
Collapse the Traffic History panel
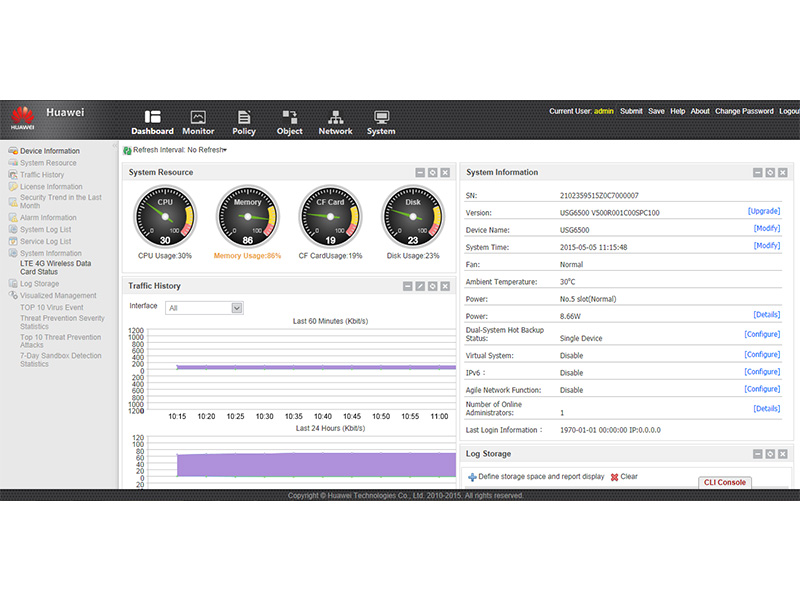coord(408,286)
